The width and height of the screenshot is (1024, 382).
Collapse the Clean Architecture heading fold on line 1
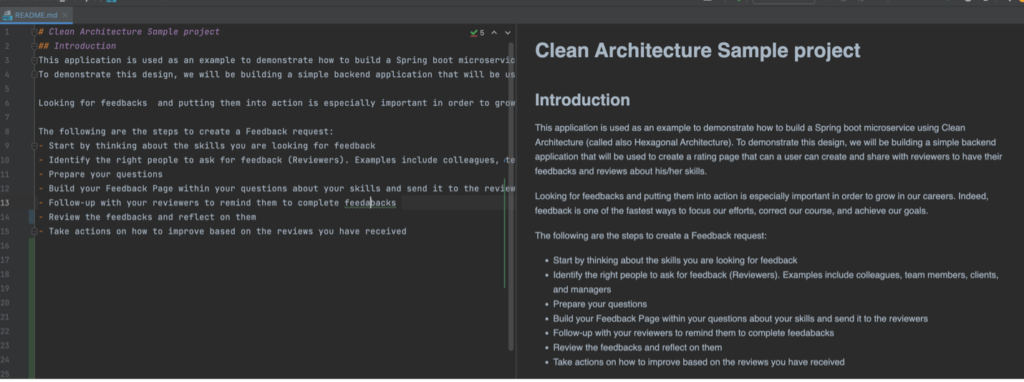click(34, 31)
